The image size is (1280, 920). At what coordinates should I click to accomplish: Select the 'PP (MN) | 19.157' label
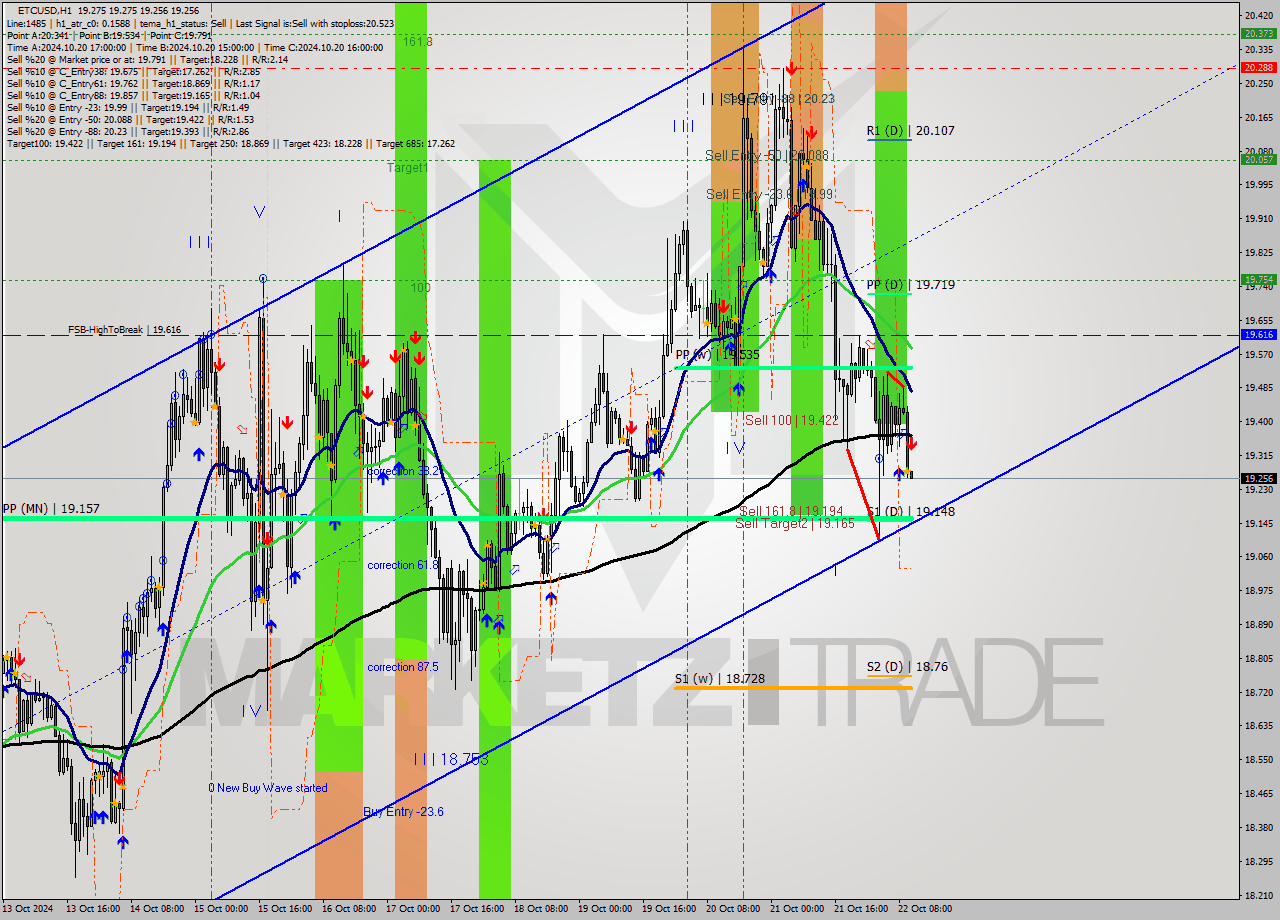pos(51,509)
